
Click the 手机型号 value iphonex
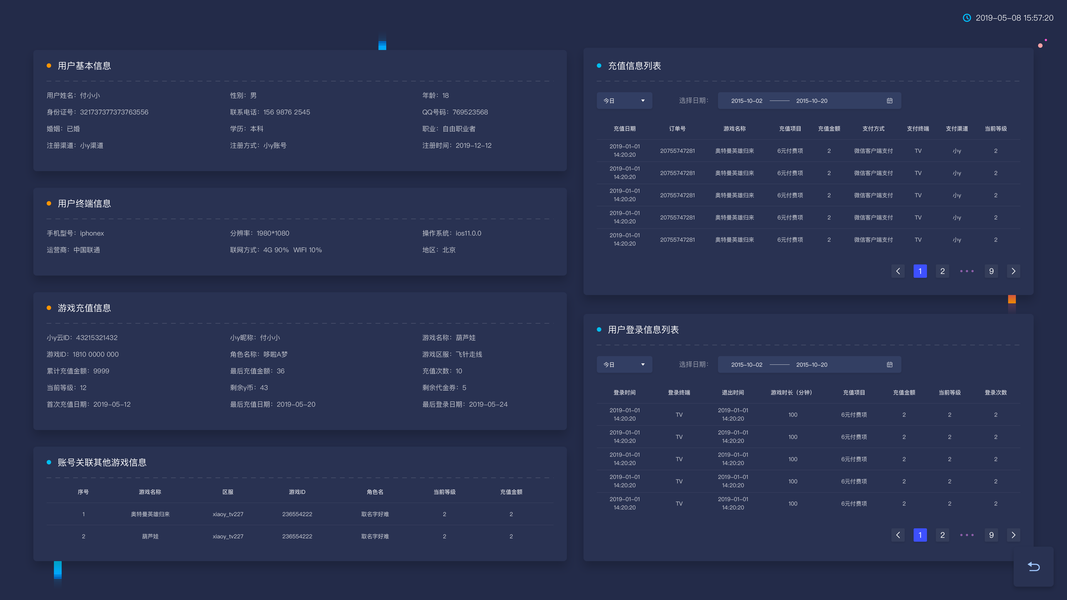92,233
